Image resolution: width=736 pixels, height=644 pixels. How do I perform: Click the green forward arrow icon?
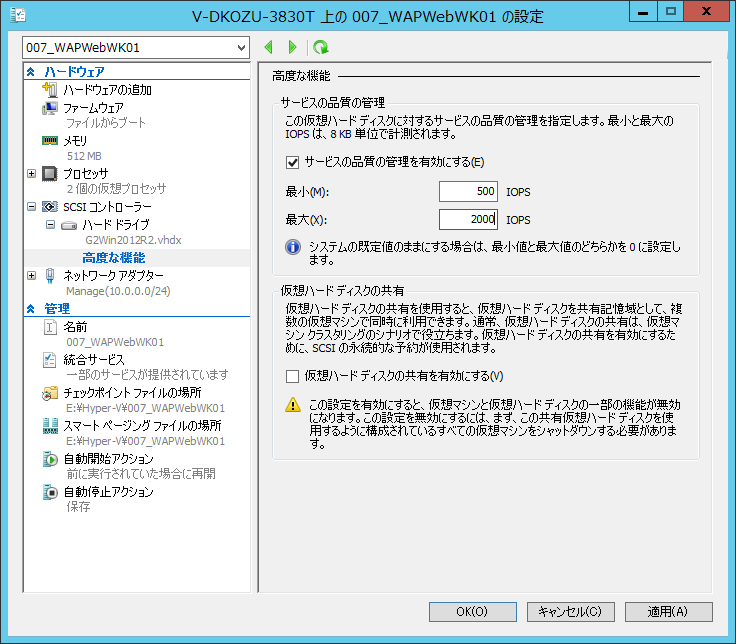pos(292,47)
